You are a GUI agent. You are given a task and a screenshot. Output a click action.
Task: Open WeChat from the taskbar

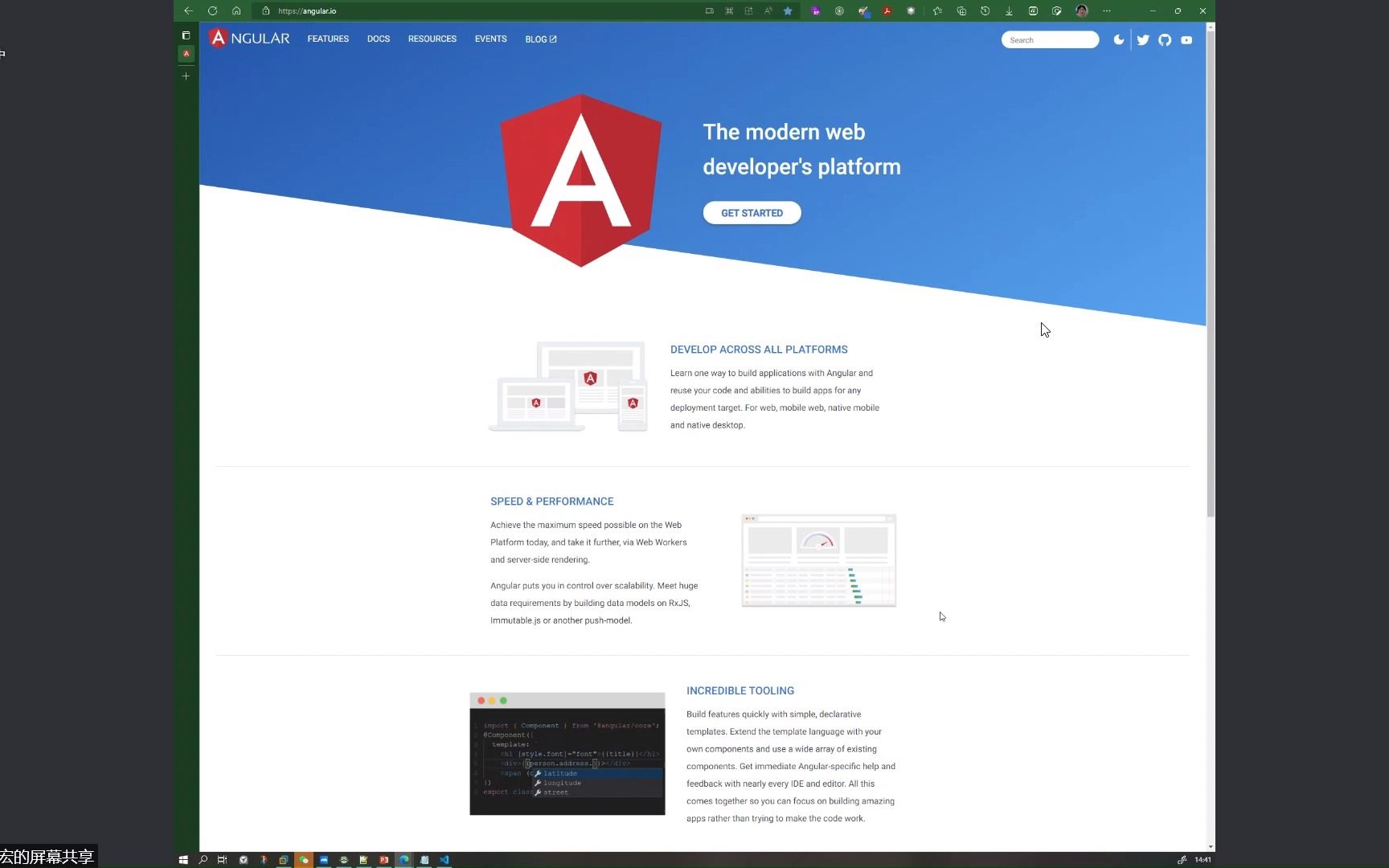click(x=304, y=859)
